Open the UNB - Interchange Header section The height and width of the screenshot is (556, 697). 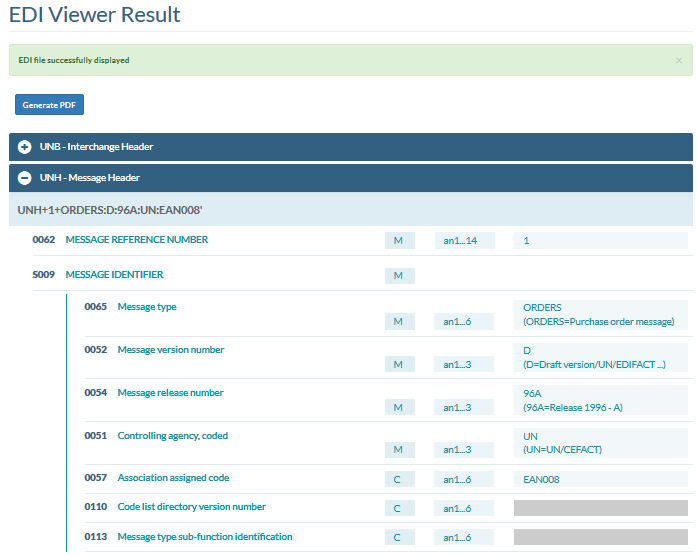96,147
